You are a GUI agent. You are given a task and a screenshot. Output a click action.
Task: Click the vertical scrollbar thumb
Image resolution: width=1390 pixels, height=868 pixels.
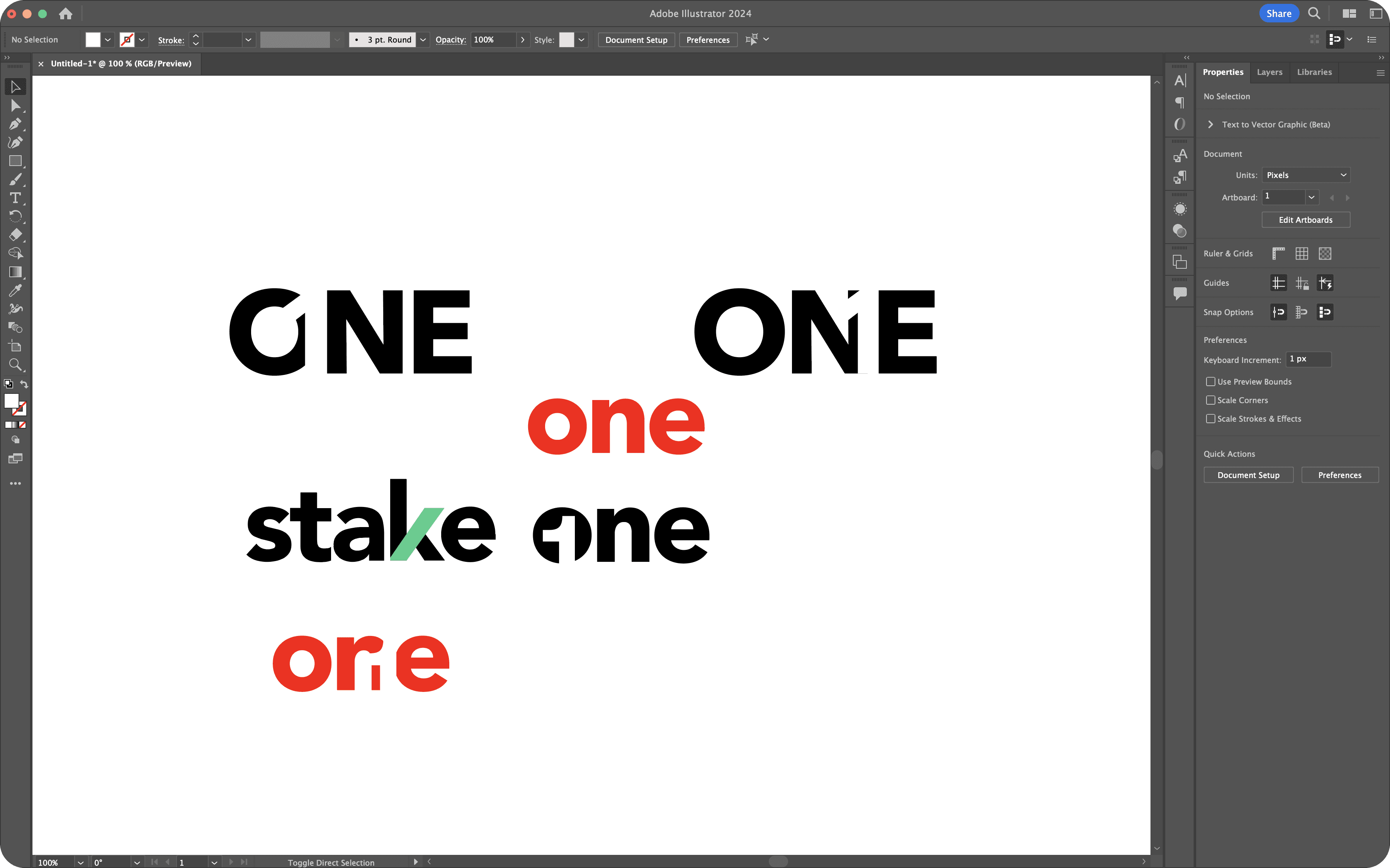(x=1157, y=460)
